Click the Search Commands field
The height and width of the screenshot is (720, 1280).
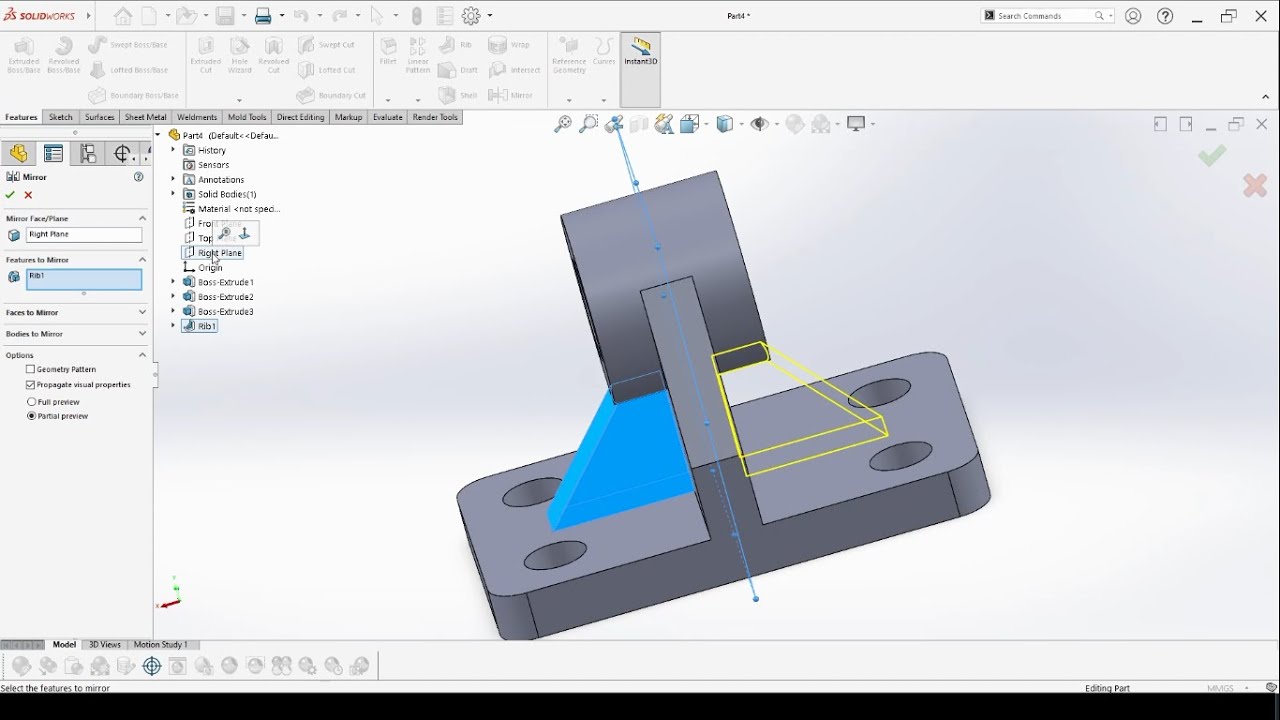coord(1048,16)
